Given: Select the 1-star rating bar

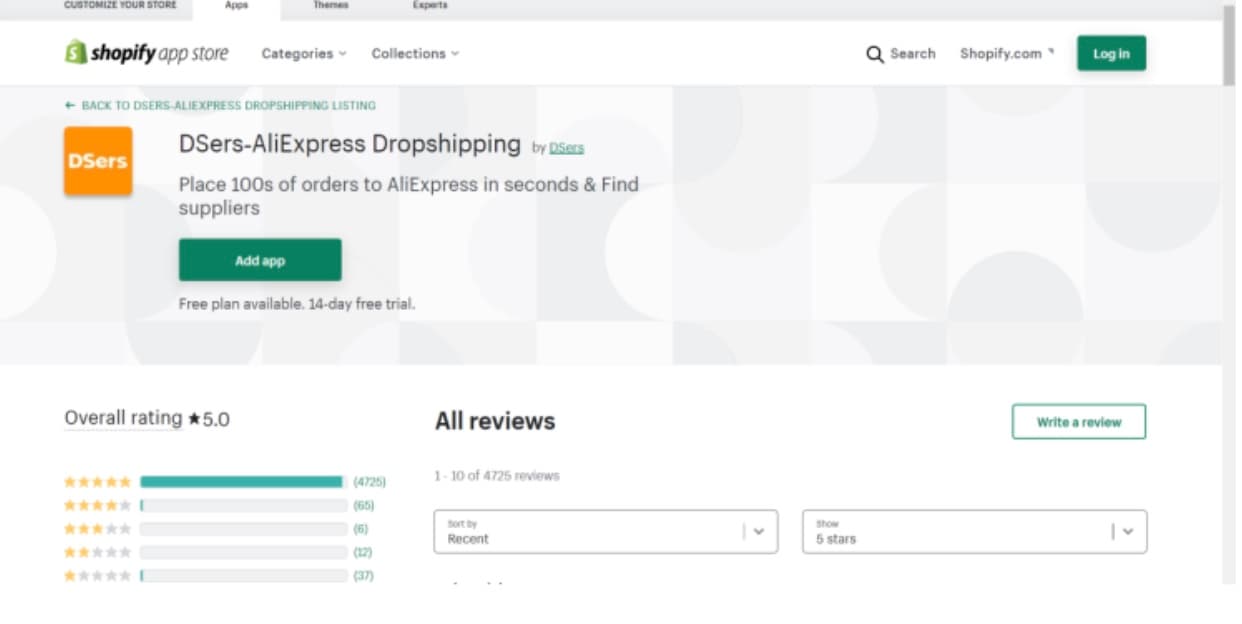Looking at the screenshot, I should click(x=240, y=575).
